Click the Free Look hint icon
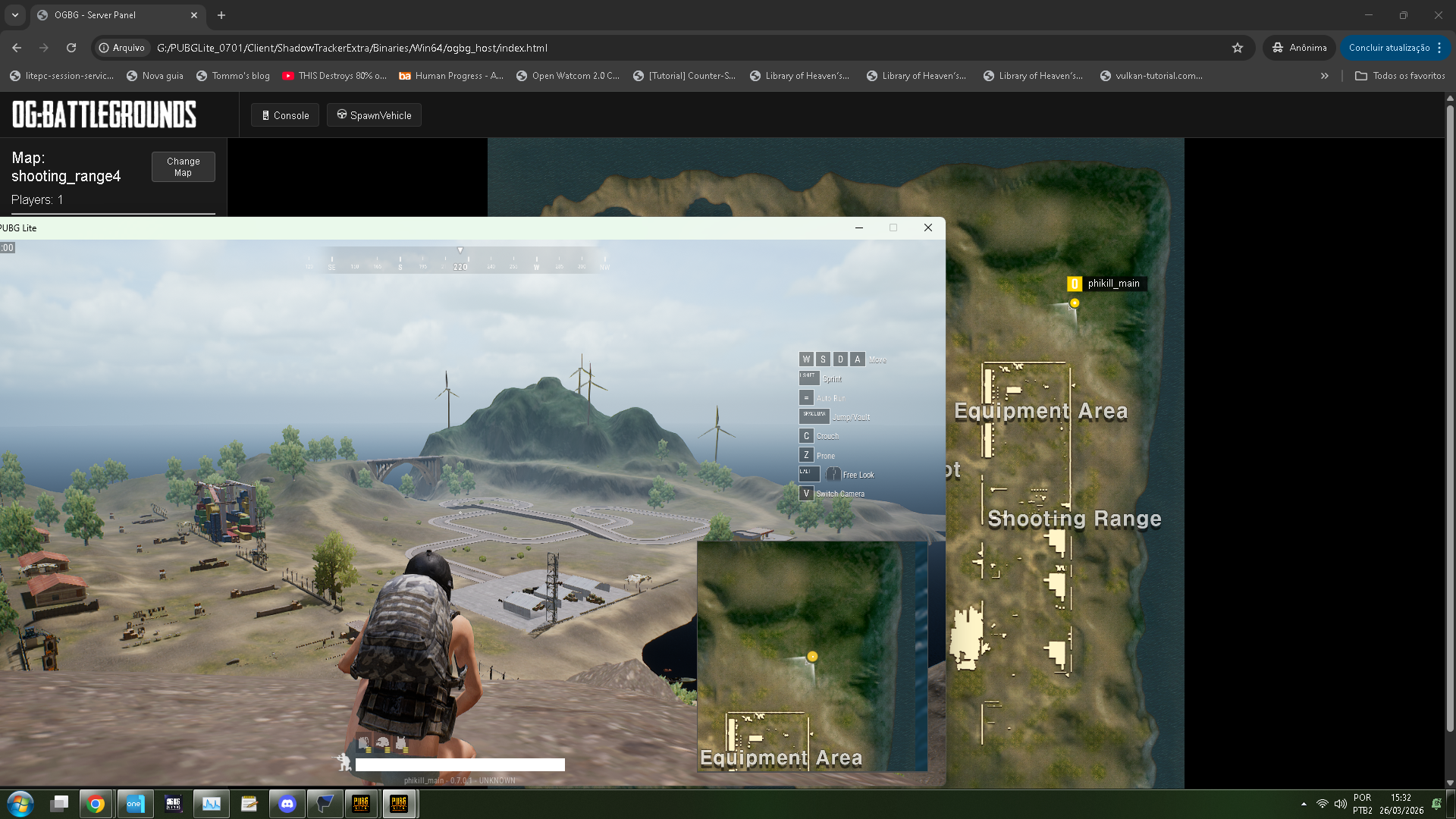Viewport: 1456px width, 819px height. click(833, 474)
